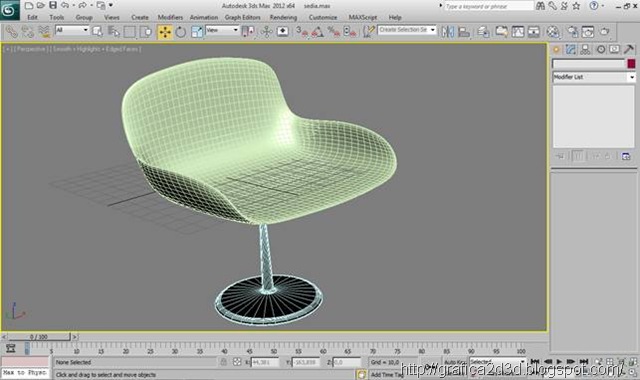Viewport: 640px width, 380px height.
Task: Click the Render Production teapot
Action: tap(604, 31)
